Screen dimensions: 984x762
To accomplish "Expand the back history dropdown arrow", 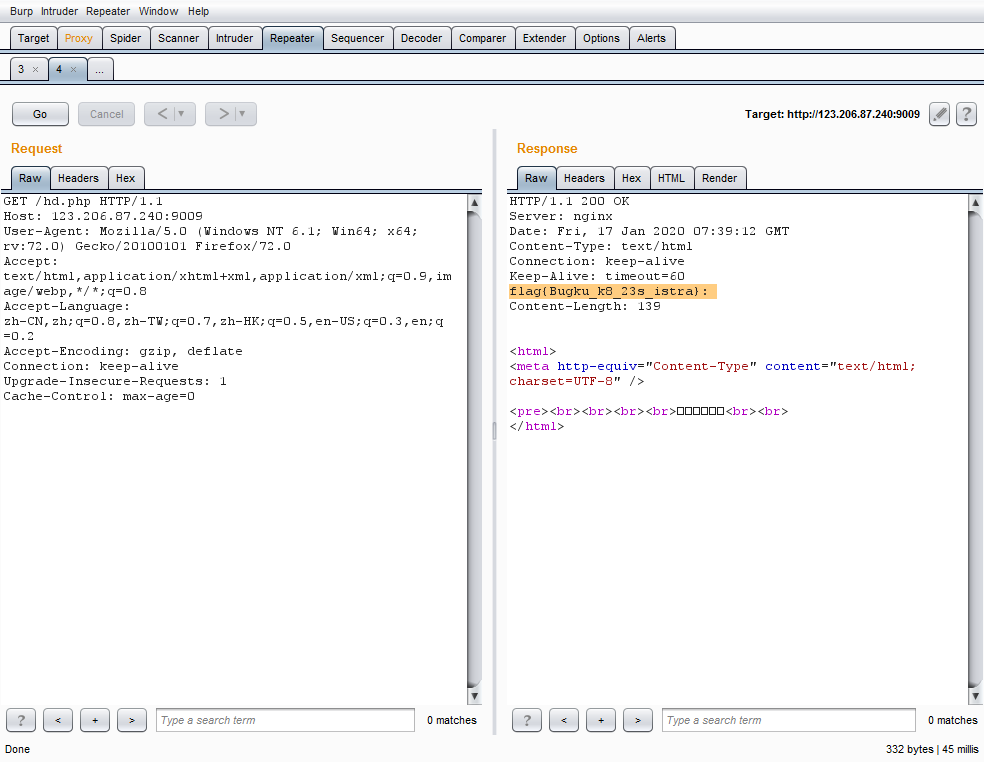I will (x=181, y=114).
